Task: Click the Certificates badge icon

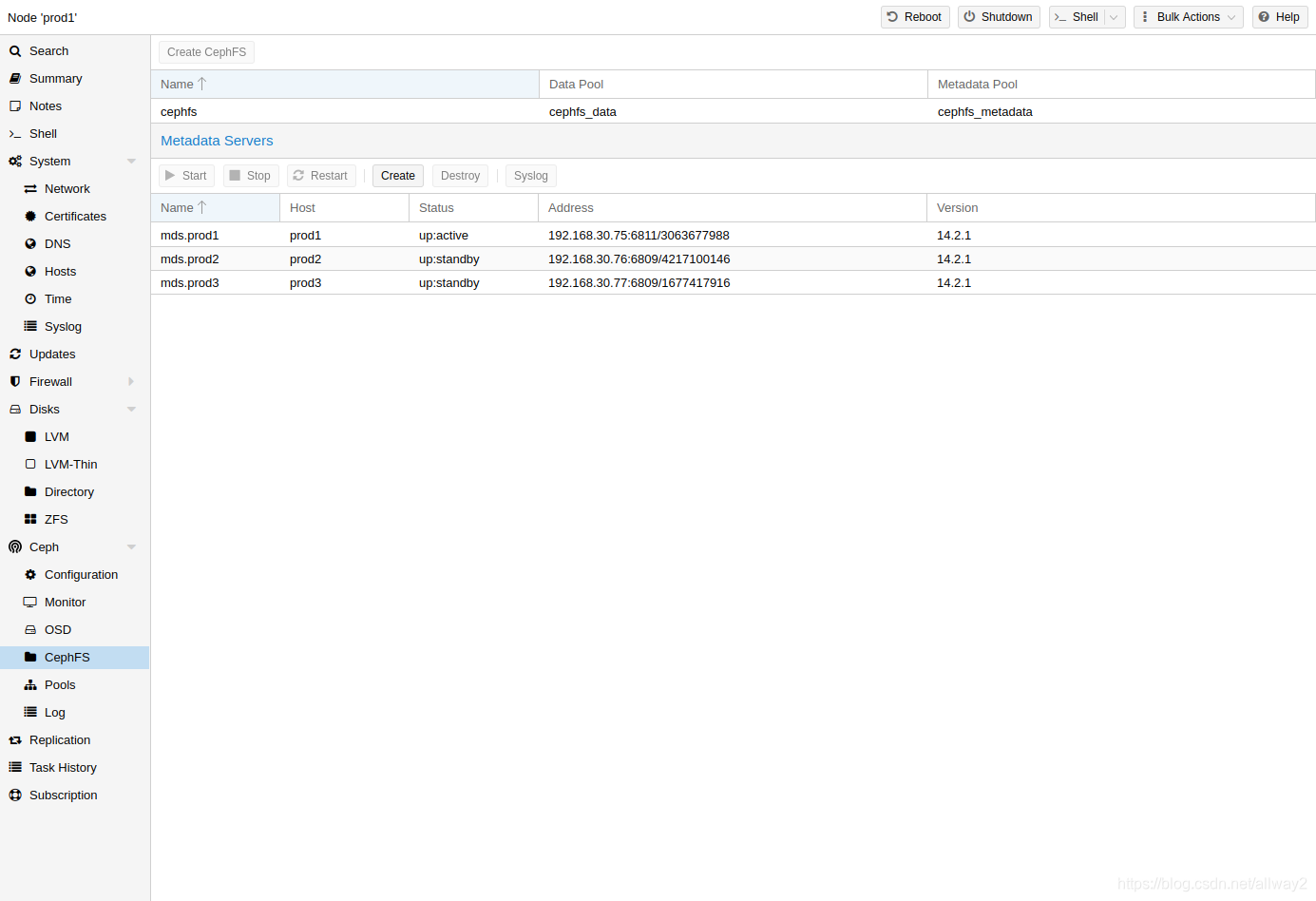Action: coord(30,217)
